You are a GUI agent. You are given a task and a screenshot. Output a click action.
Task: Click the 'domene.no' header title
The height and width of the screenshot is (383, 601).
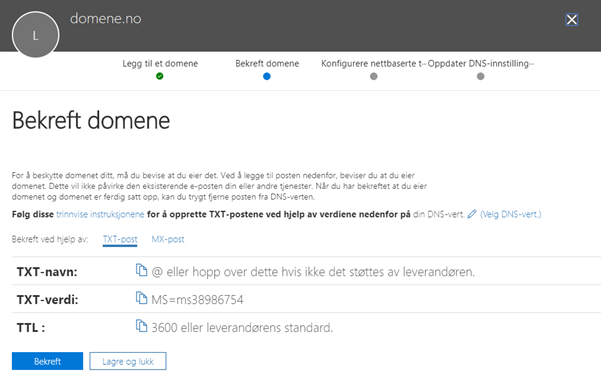(106, 18)
